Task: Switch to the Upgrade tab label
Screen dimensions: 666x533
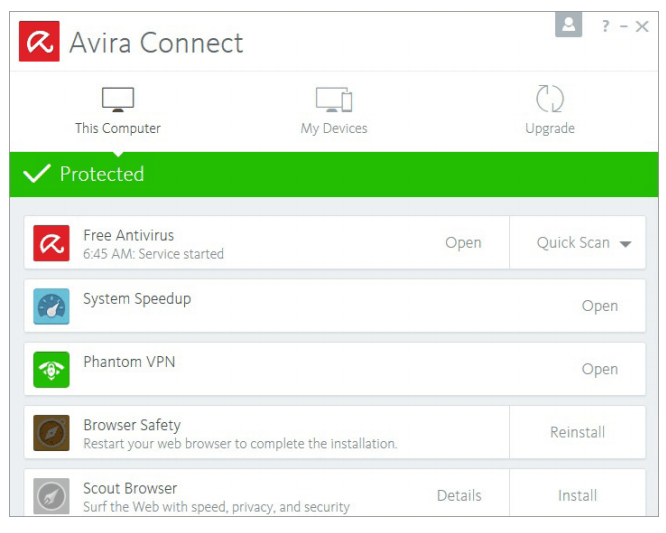Action: click(x=550, y=129)
